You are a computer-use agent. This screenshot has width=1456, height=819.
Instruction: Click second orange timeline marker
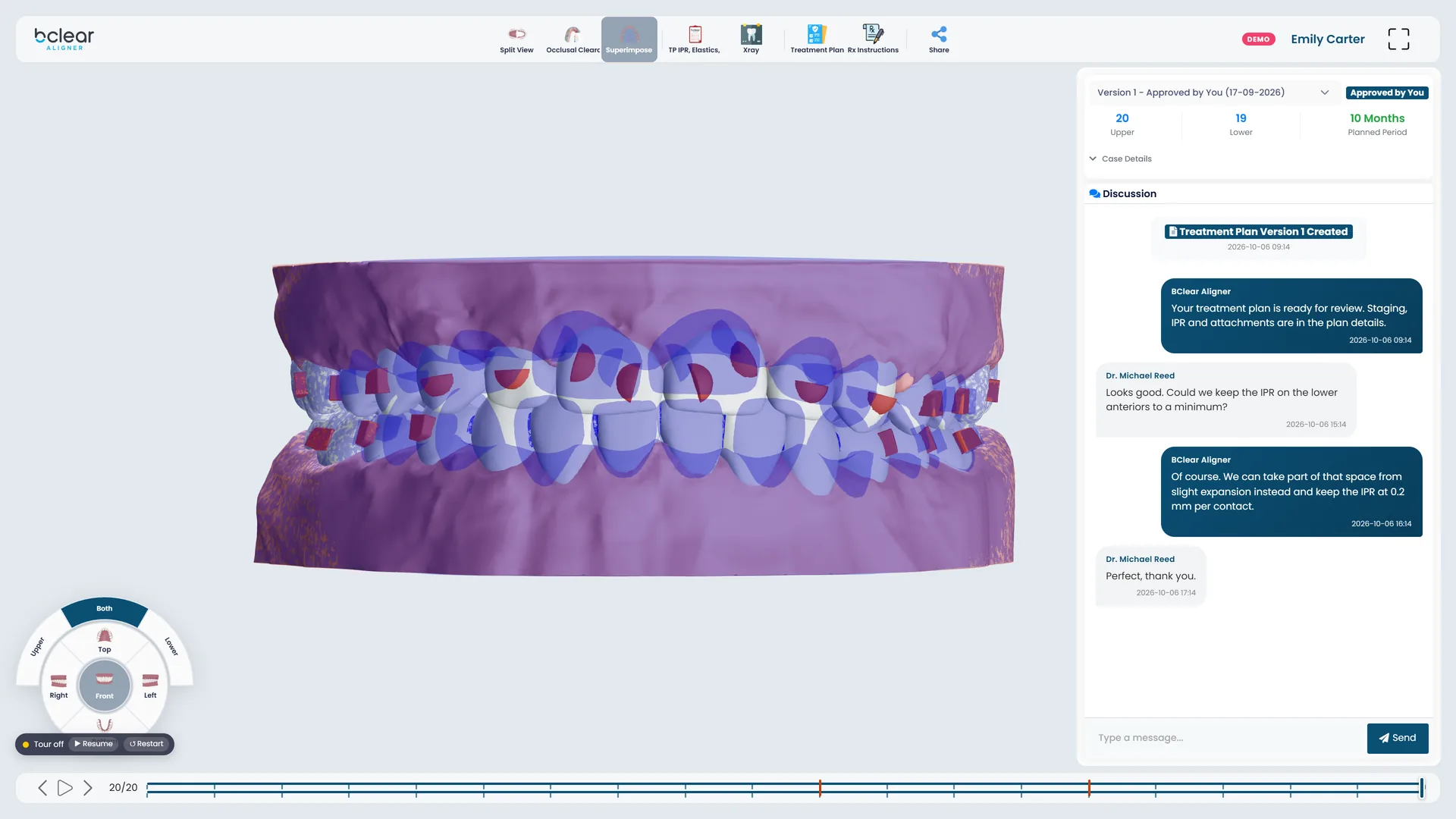(1089, 788)
